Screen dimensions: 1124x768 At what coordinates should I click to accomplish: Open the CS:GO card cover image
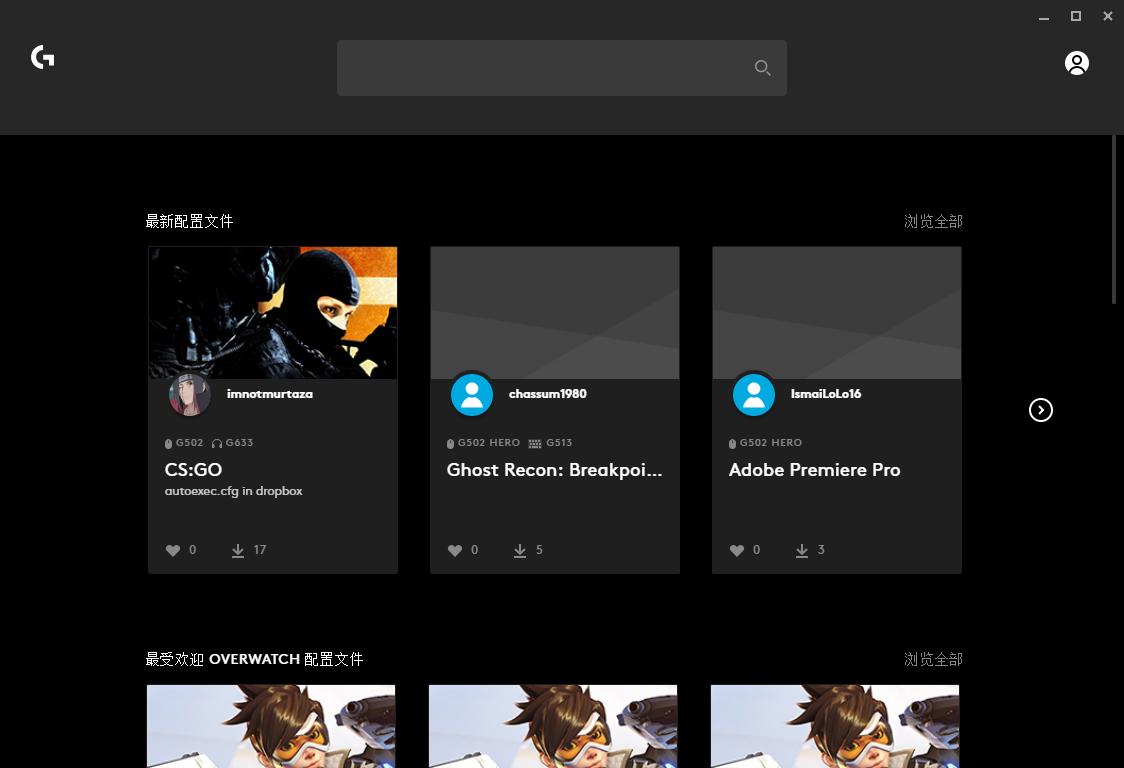(273, 312)
